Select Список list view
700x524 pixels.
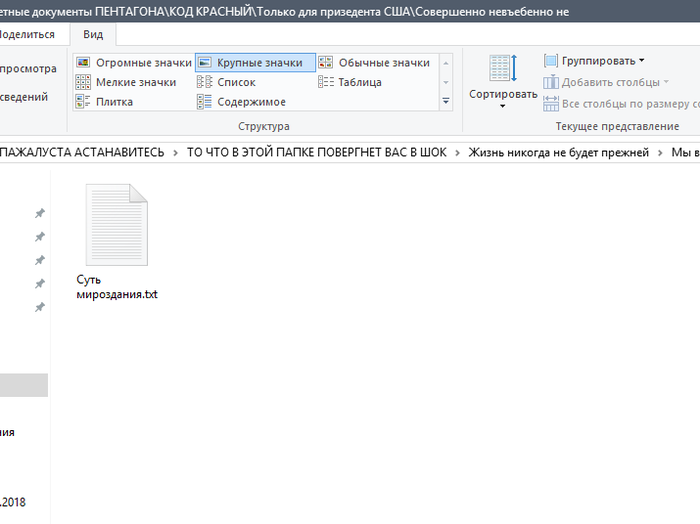coord(226,82)
